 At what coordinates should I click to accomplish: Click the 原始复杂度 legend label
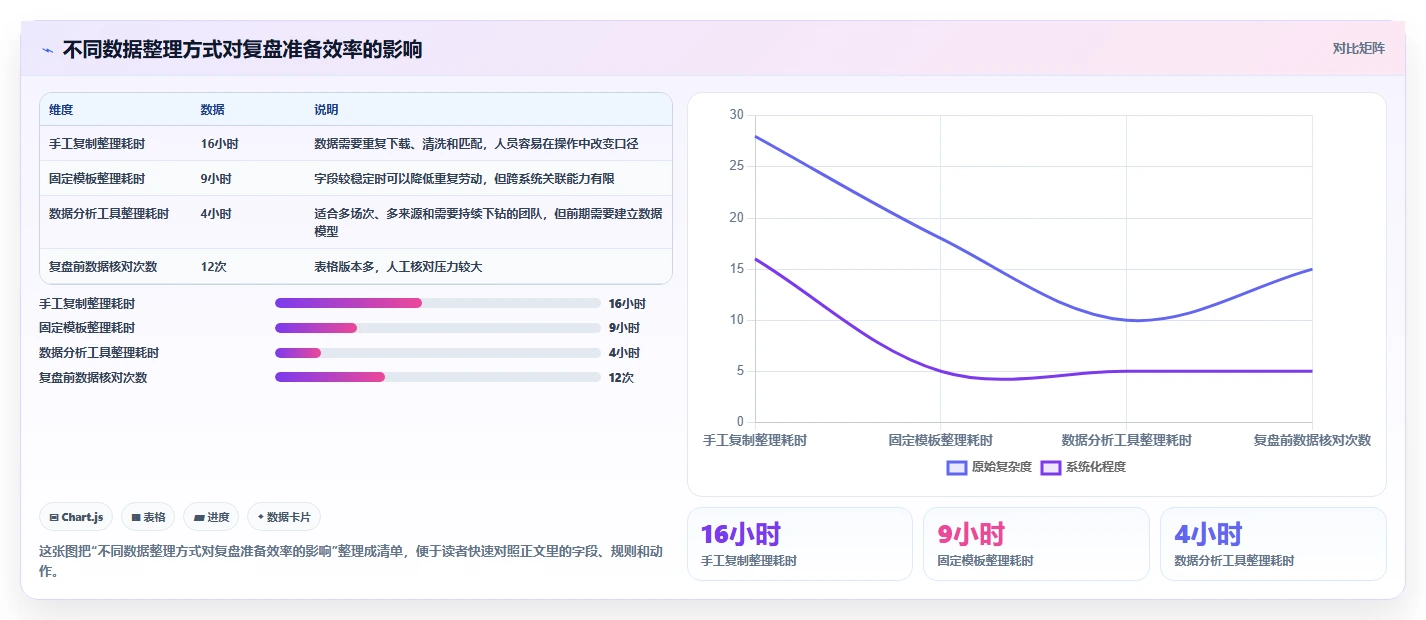pos(1002,467)
